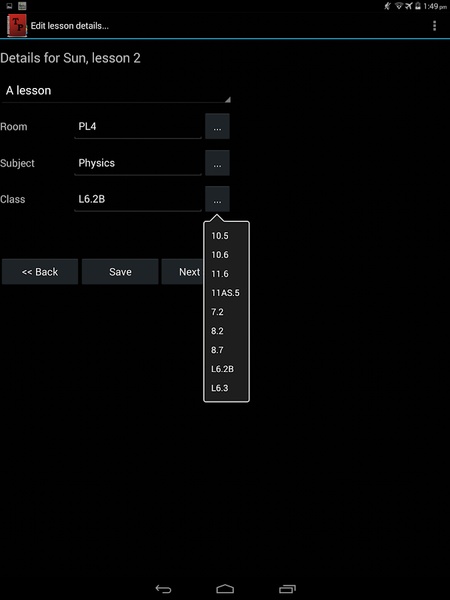Tap the muted sound status icon

coord(388,6)
